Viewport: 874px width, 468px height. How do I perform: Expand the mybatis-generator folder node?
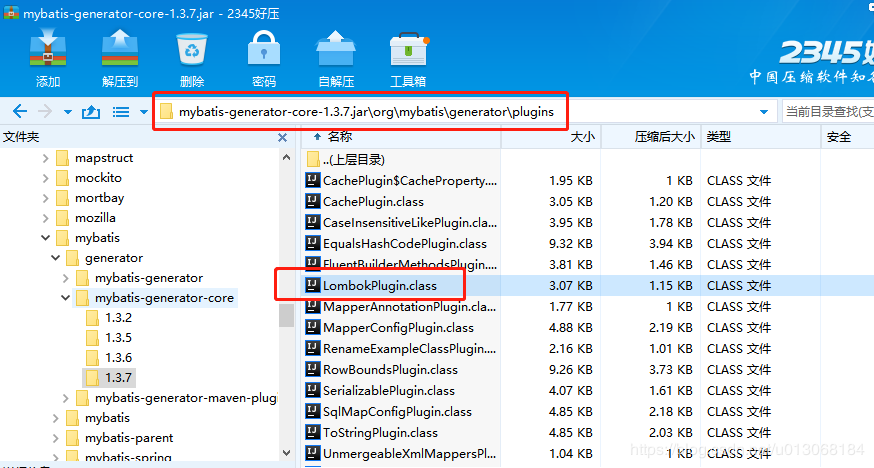tap(66, 278)
